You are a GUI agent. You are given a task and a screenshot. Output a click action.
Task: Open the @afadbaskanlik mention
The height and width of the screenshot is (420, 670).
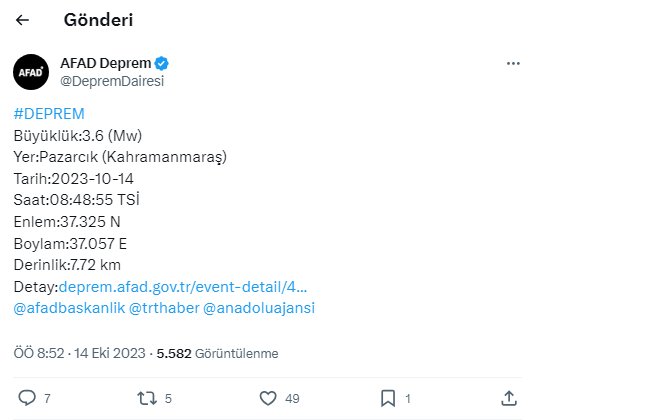click(x=69, y=308)
